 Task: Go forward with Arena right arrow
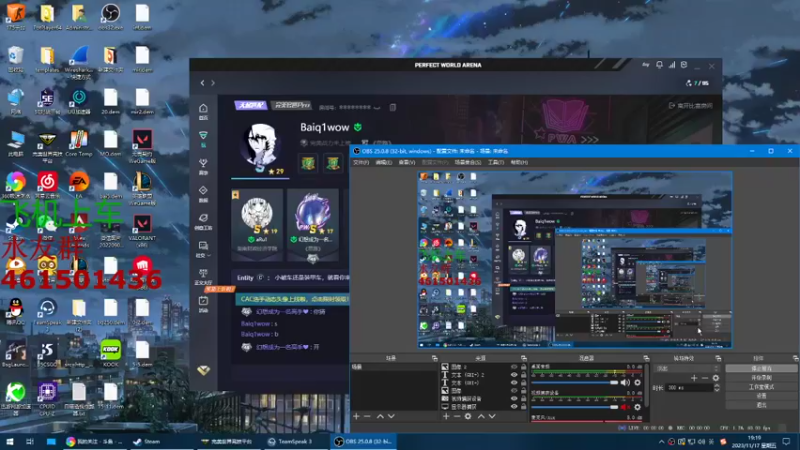(213, 83)
